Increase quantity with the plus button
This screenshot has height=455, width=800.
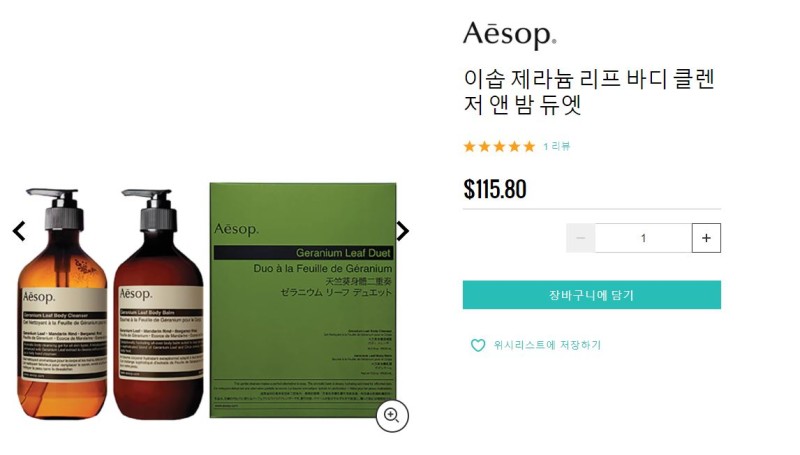(706, 238)
